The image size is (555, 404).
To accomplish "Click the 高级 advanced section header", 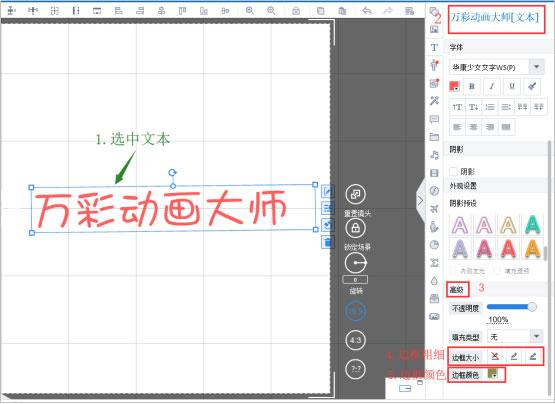I will (x=457, y=290).
